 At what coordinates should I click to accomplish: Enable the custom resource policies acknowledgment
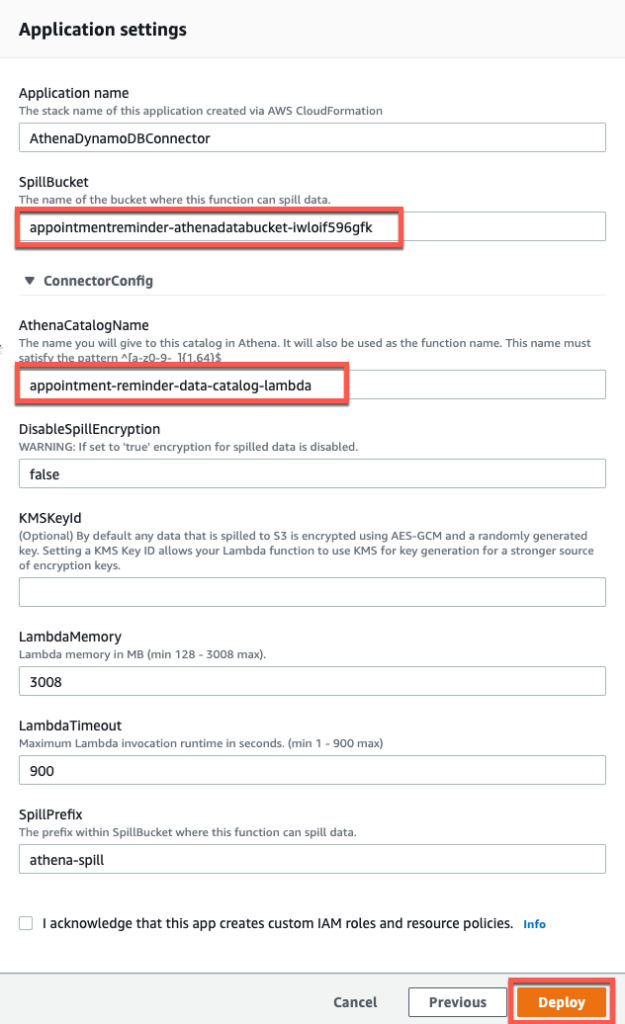click(26, 923)
